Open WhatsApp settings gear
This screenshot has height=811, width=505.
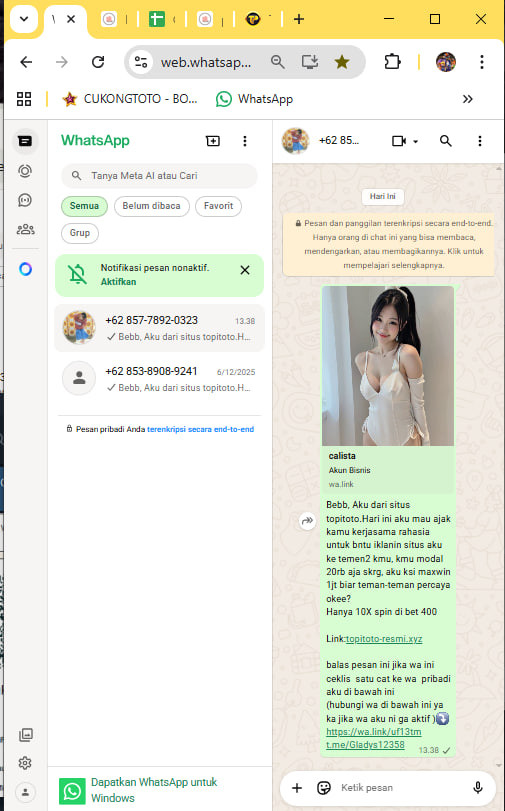click(25, 763)
